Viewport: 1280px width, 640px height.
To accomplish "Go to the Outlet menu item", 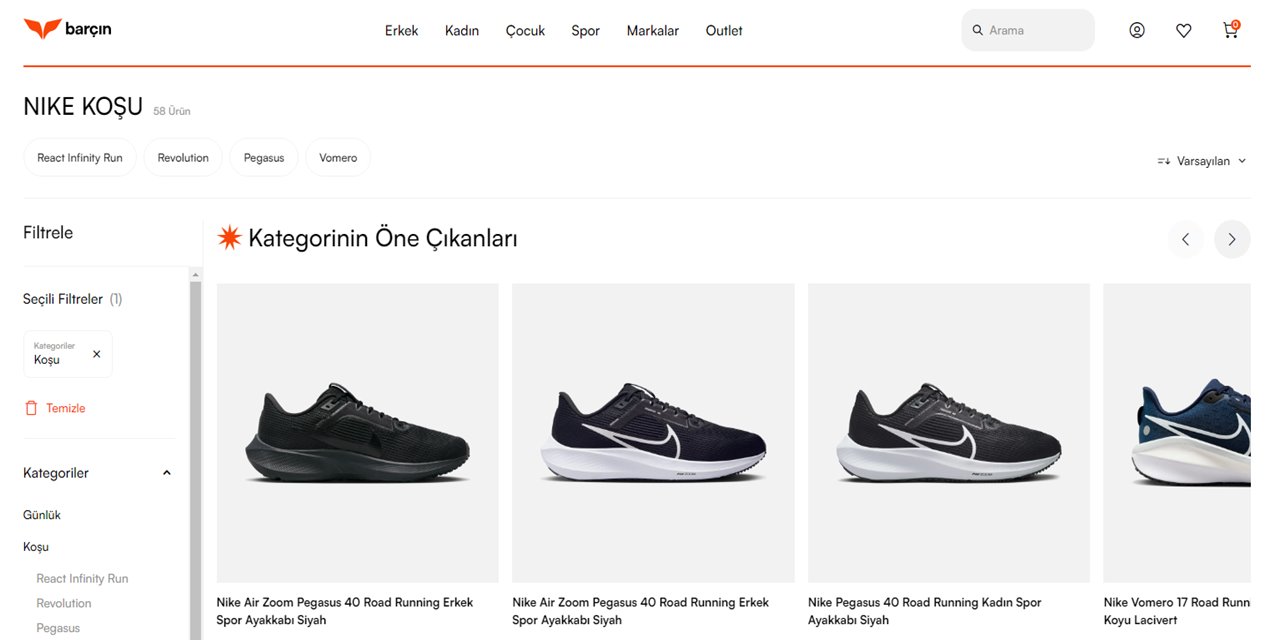I will [724, 30].
